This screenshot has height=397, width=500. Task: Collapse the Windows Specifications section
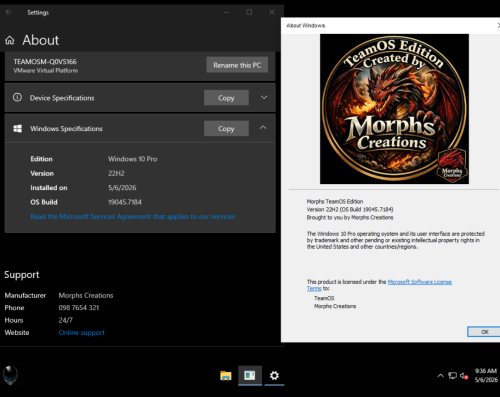[x=263, y=128]
